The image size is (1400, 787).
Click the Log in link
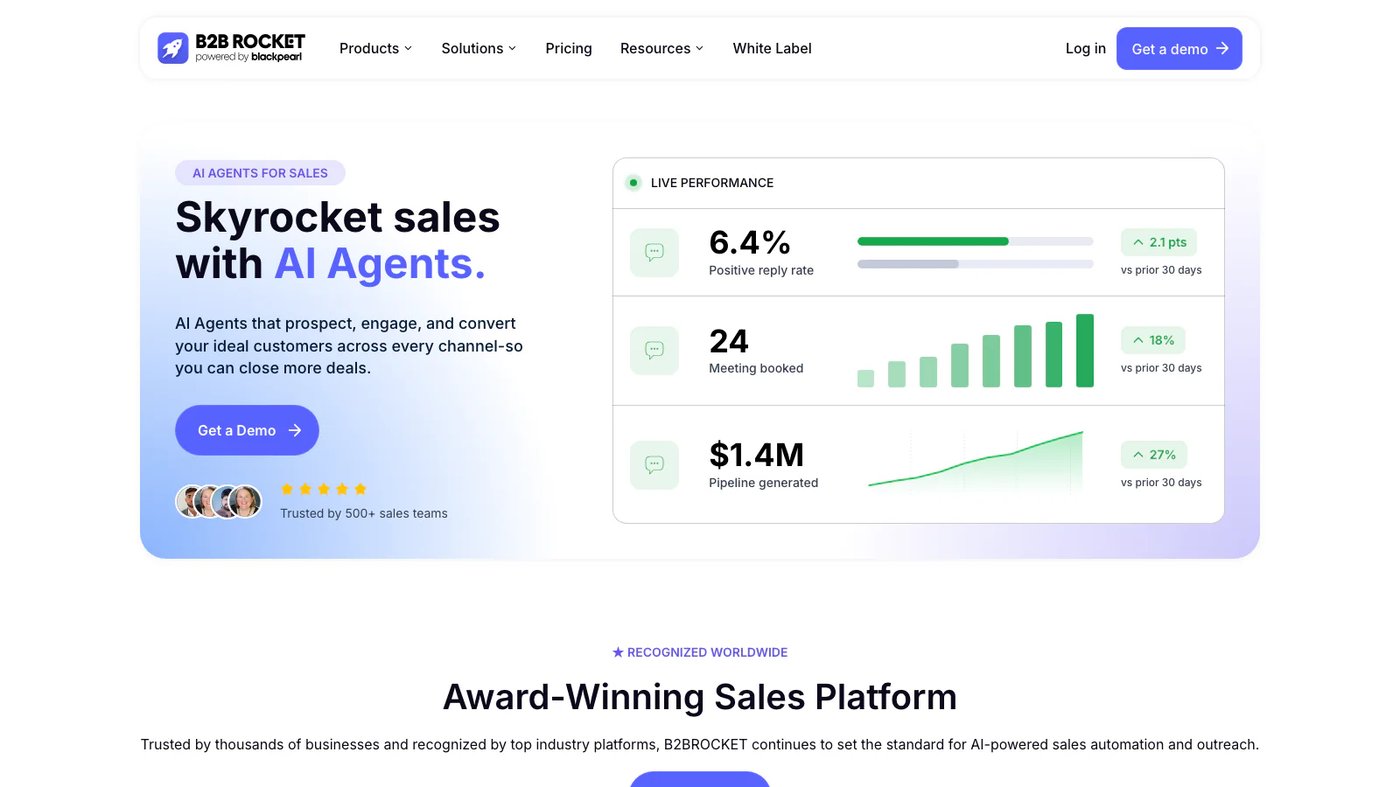tap(1086, 48)
